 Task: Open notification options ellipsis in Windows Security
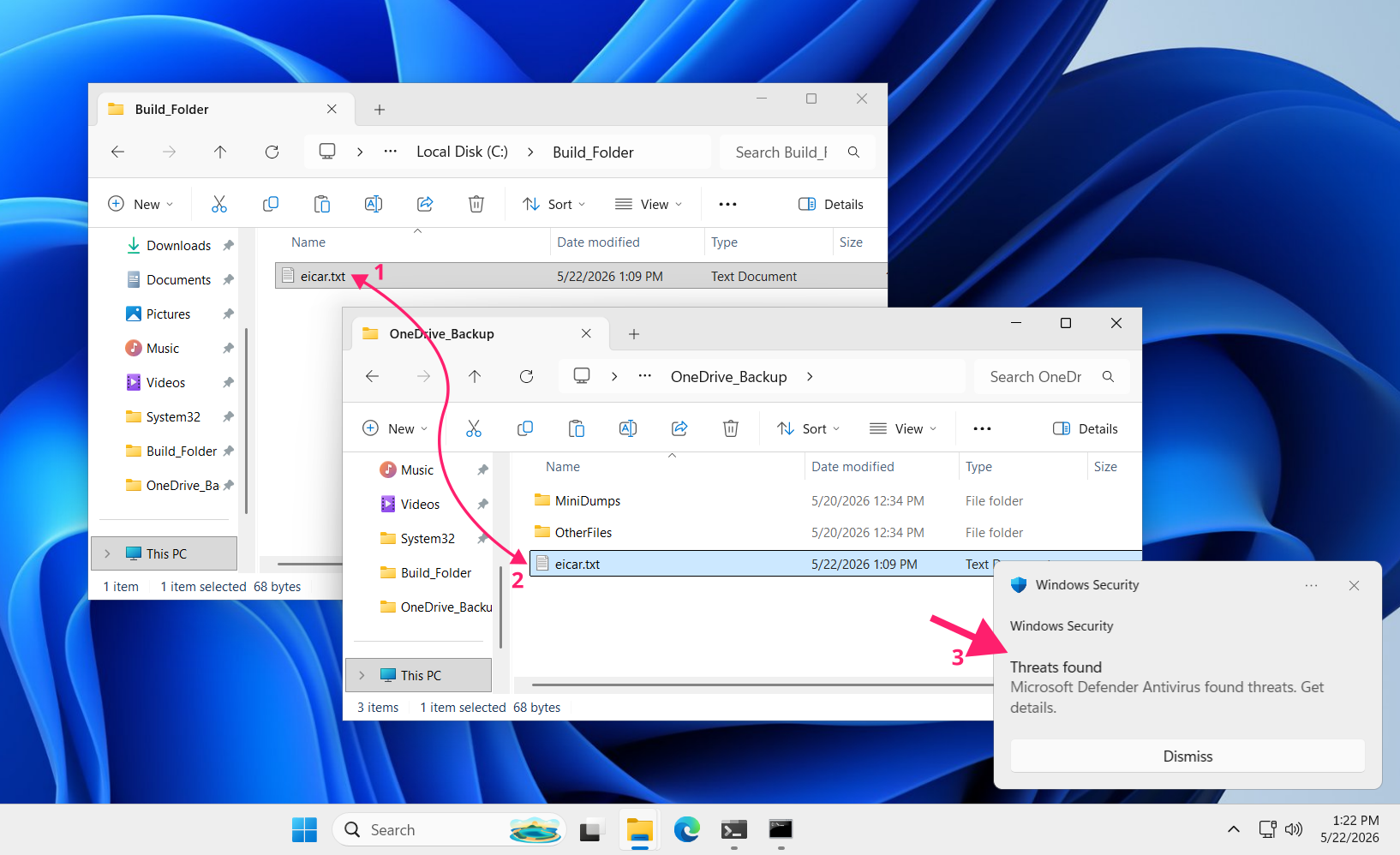[x=1312, y=585]
